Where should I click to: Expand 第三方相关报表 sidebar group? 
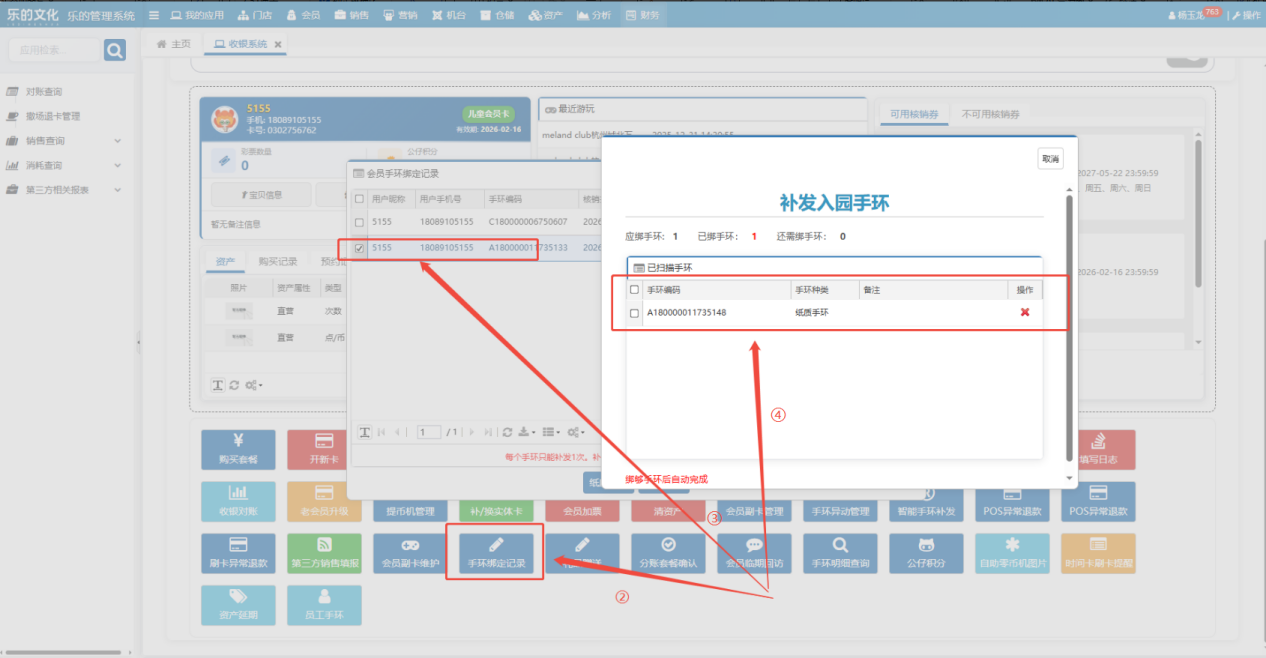coord(70,190)
